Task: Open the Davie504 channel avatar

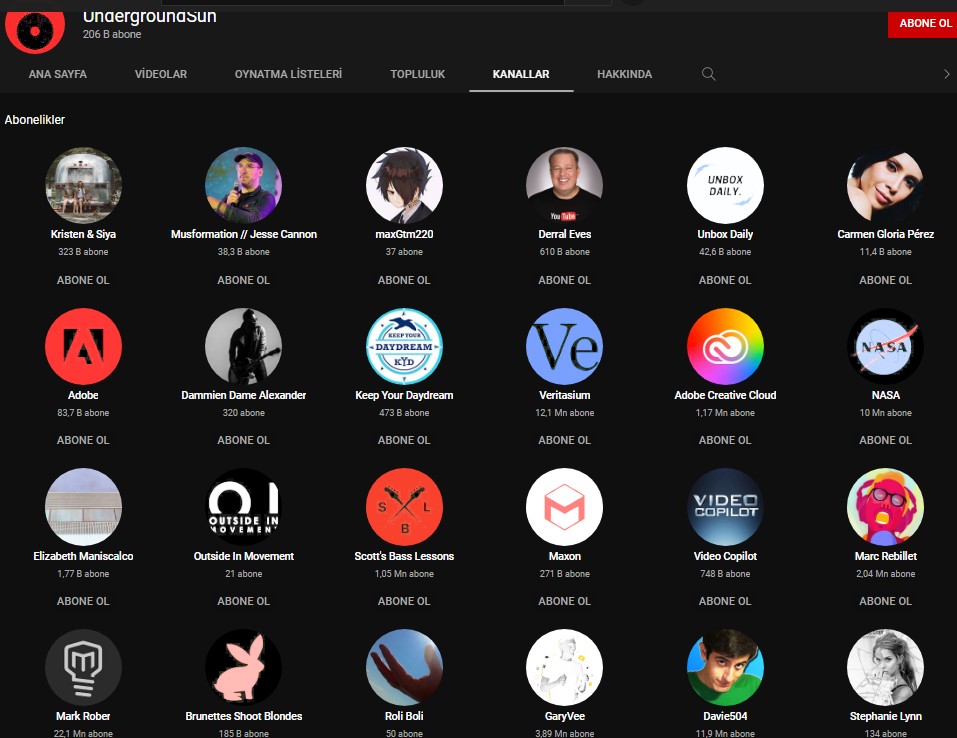Action: tap(725, 667)
